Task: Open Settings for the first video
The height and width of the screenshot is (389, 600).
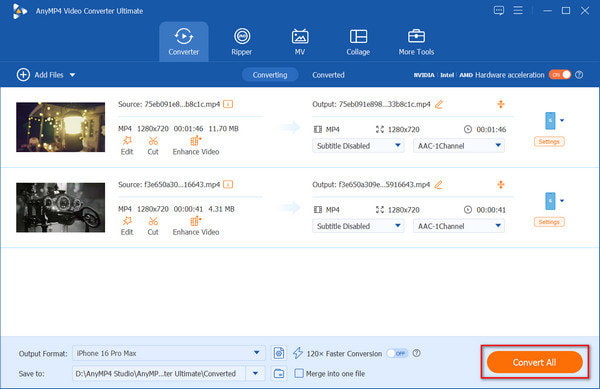Action: coord(549,142)
